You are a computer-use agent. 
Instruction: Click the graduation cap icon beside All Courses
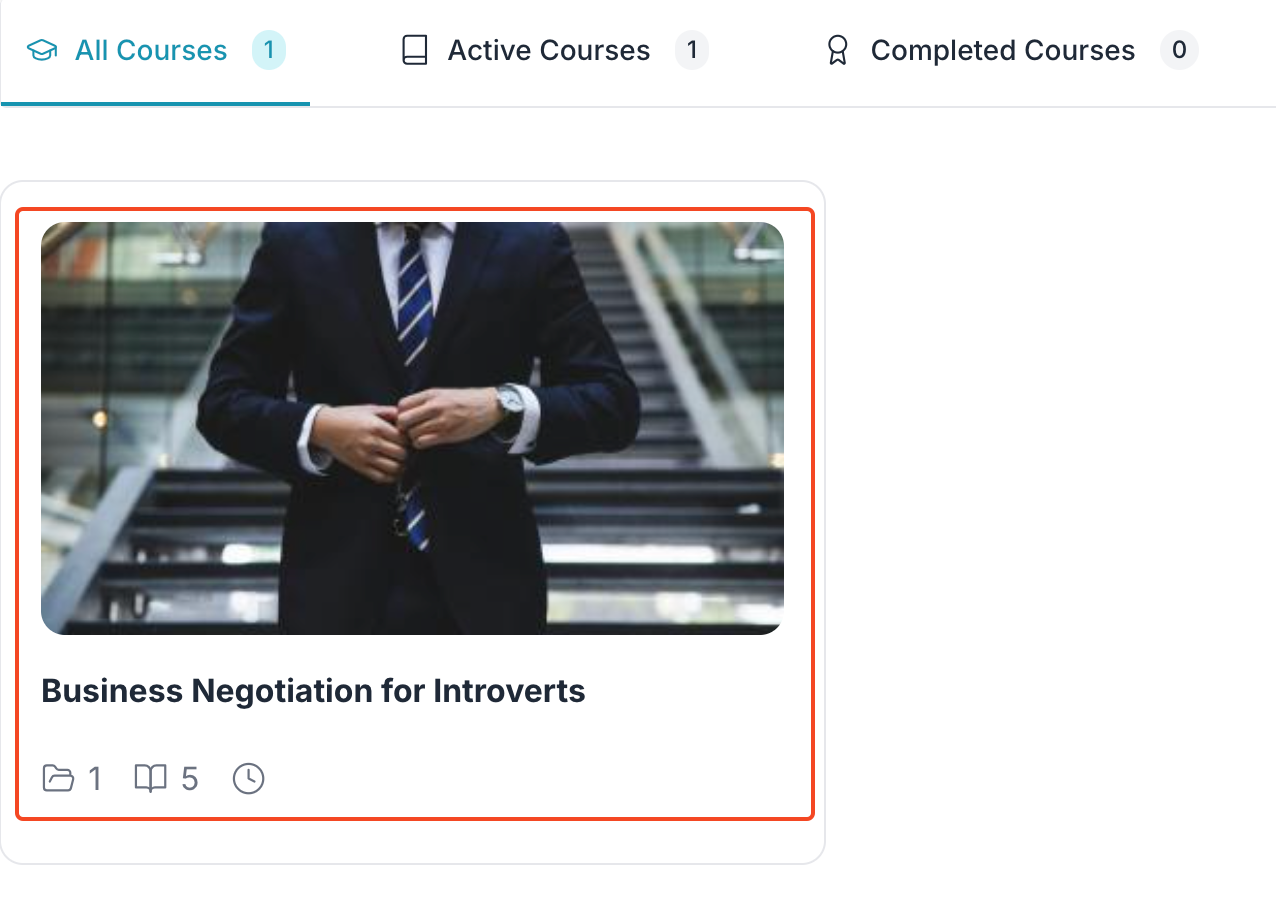coord(41,49)
